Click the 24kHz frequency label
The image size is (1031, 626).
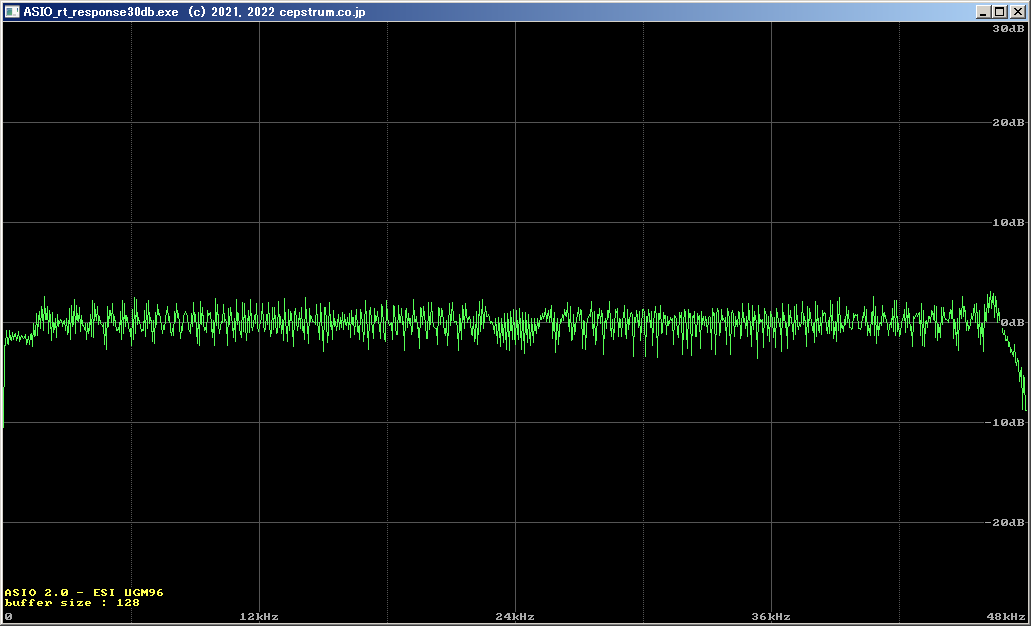click(515, 617)
